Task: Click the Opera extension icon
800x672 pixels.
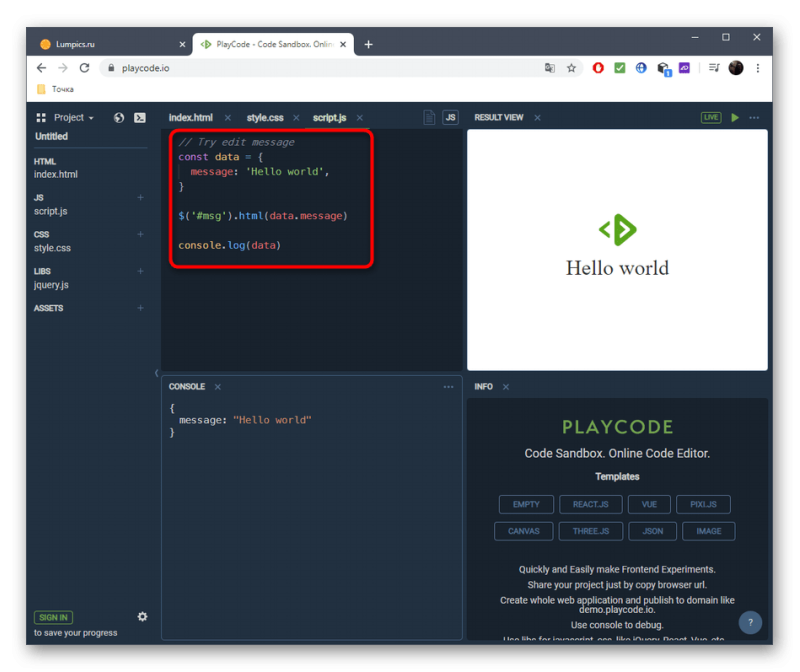Action: [598, 68]
